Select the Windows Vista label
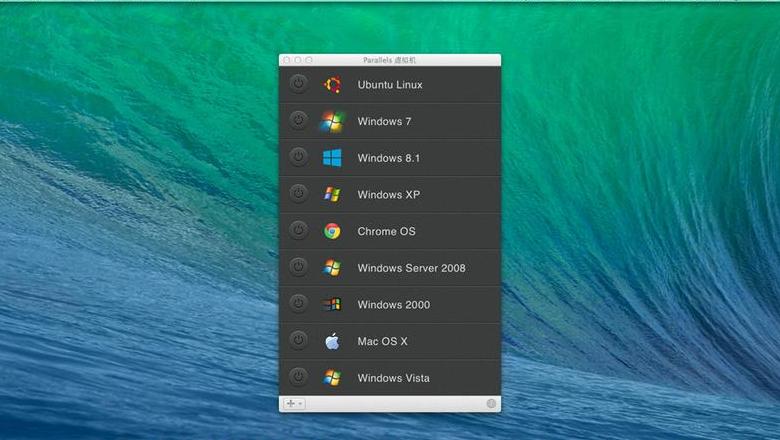Image resolution: width=780 pixels, height=440 pixels. point(393,378)
